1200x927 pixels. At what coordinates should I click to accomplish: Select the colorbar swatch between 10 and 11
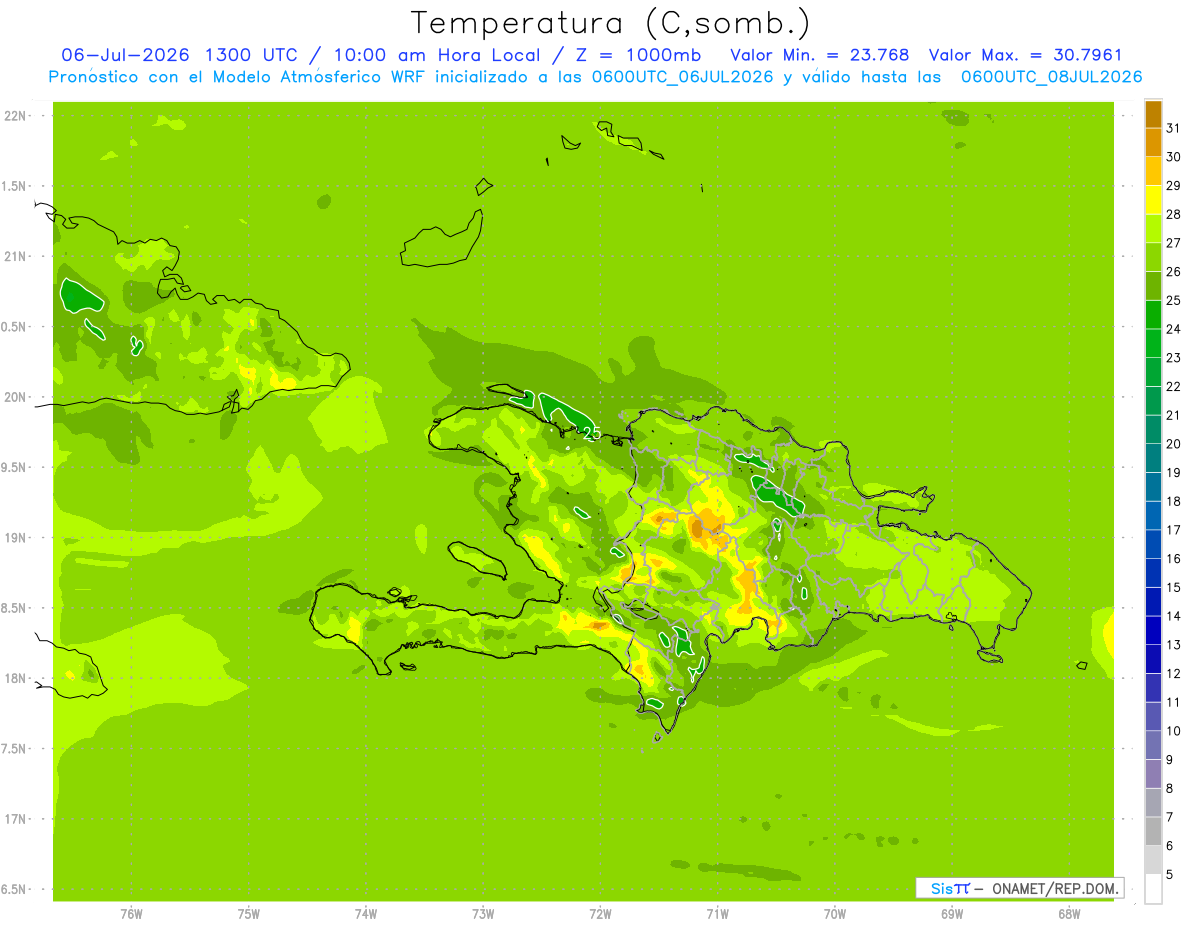(1153, 717)
